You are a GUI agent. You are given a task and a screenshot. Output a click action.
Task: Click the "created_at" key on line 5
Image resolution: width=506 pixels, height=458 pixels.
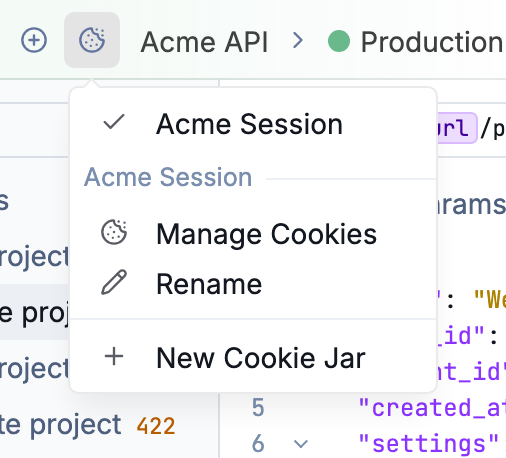tap(432, 407)
